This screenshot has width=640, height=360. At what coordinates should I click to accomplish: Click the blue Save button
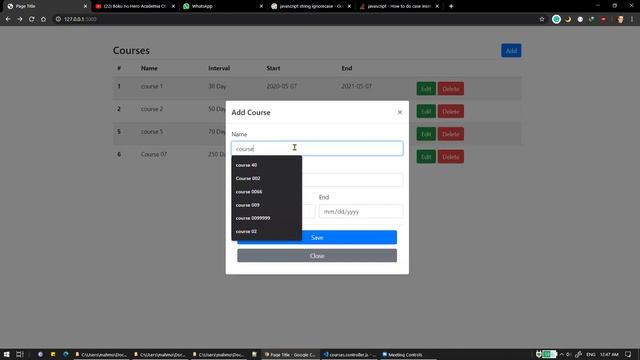(x=317, y=237)
